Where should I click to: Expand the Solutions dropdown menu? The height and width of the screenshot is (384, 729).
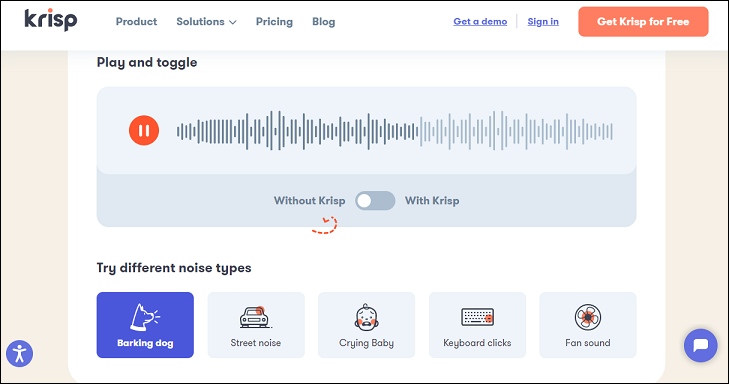[x=206, y=22]
